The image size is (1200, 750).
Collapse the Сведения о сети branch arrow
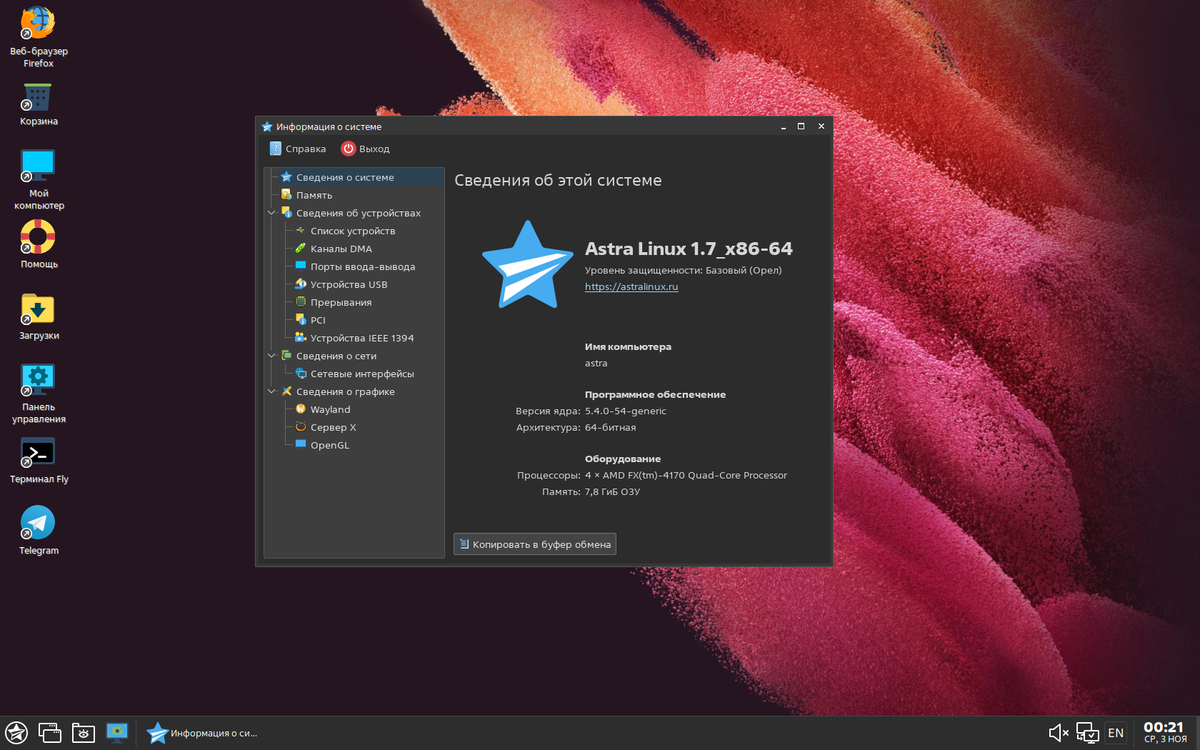271,356
